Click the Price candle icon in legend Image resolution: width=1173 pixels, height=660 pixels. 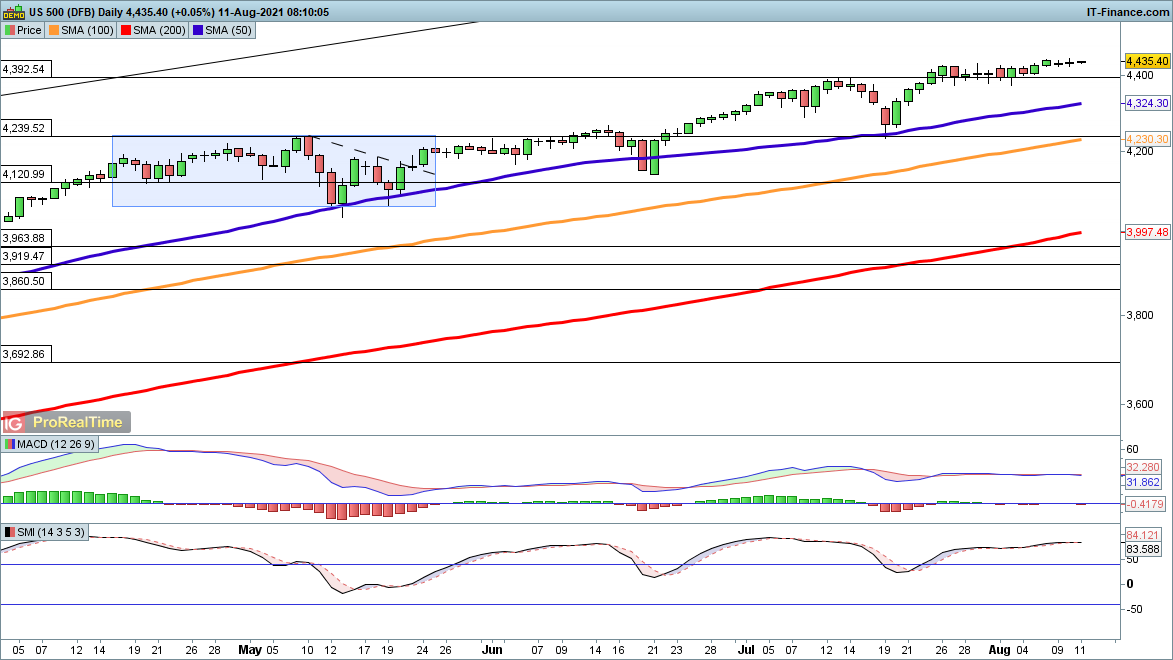[x=9, y=30]
